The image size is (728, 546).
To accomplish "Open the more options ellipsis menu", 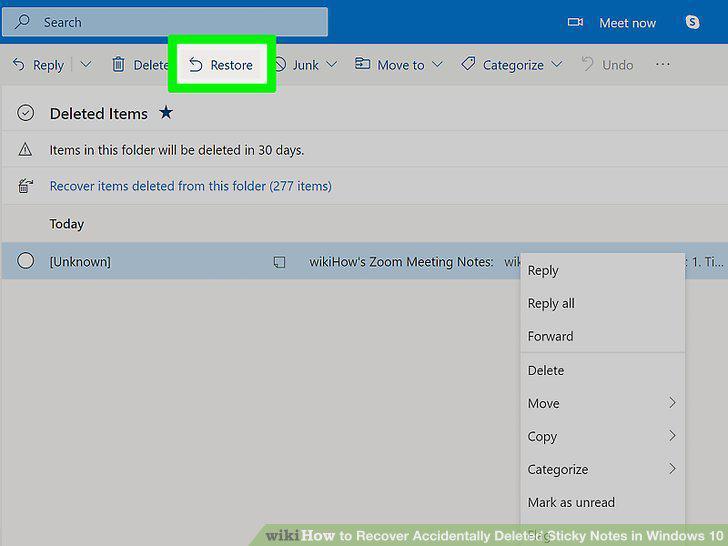I will pyautogui.click(x=663, y=65).
